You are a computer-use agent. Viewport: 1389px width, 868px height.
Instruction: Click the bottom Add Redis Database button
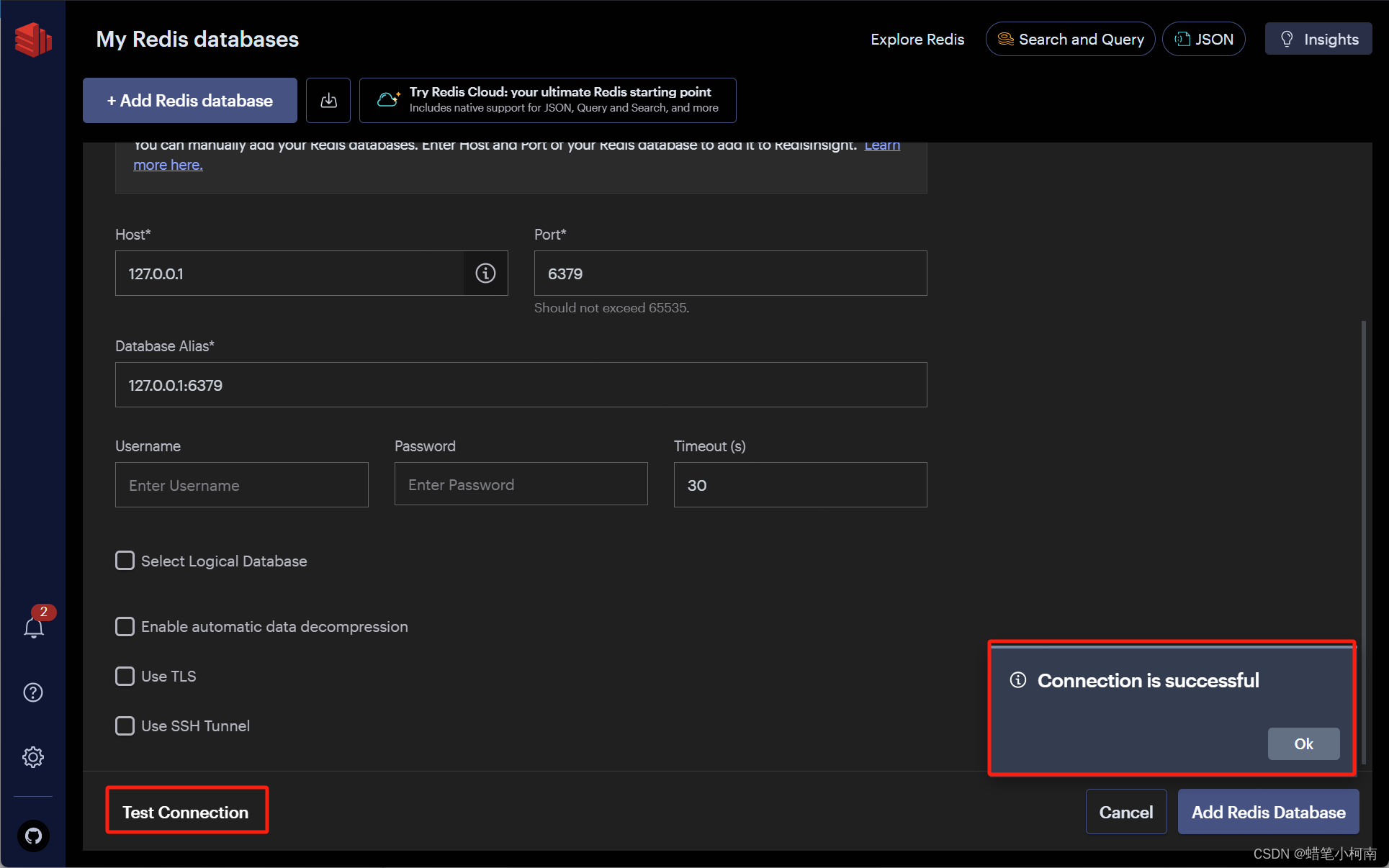(1268, 812)
